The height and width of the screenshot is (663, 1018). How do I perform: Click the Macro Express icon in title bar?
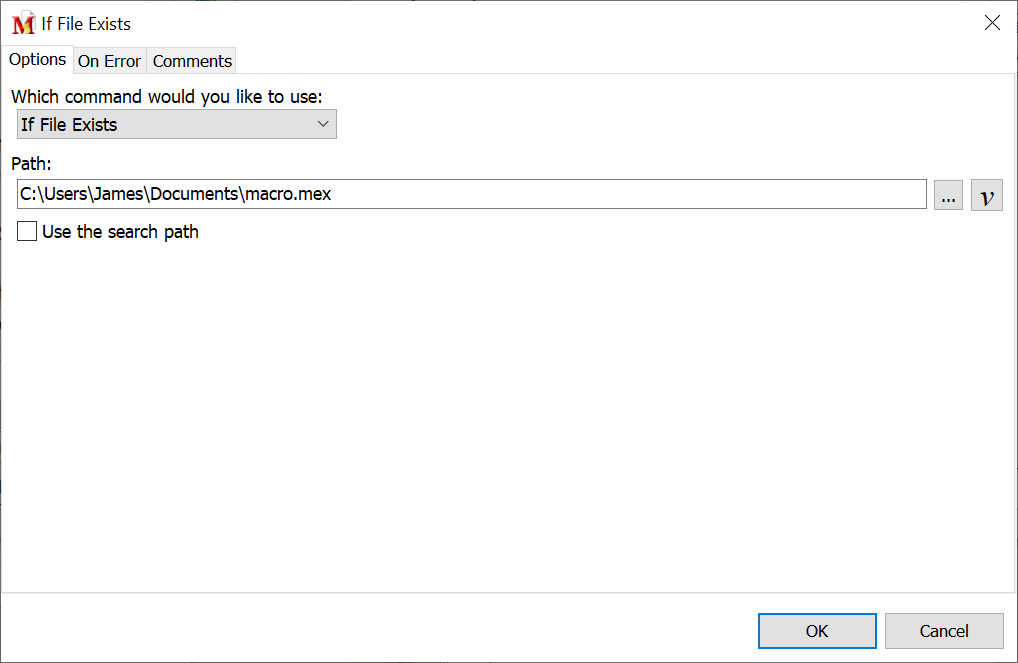pos(23,23)
